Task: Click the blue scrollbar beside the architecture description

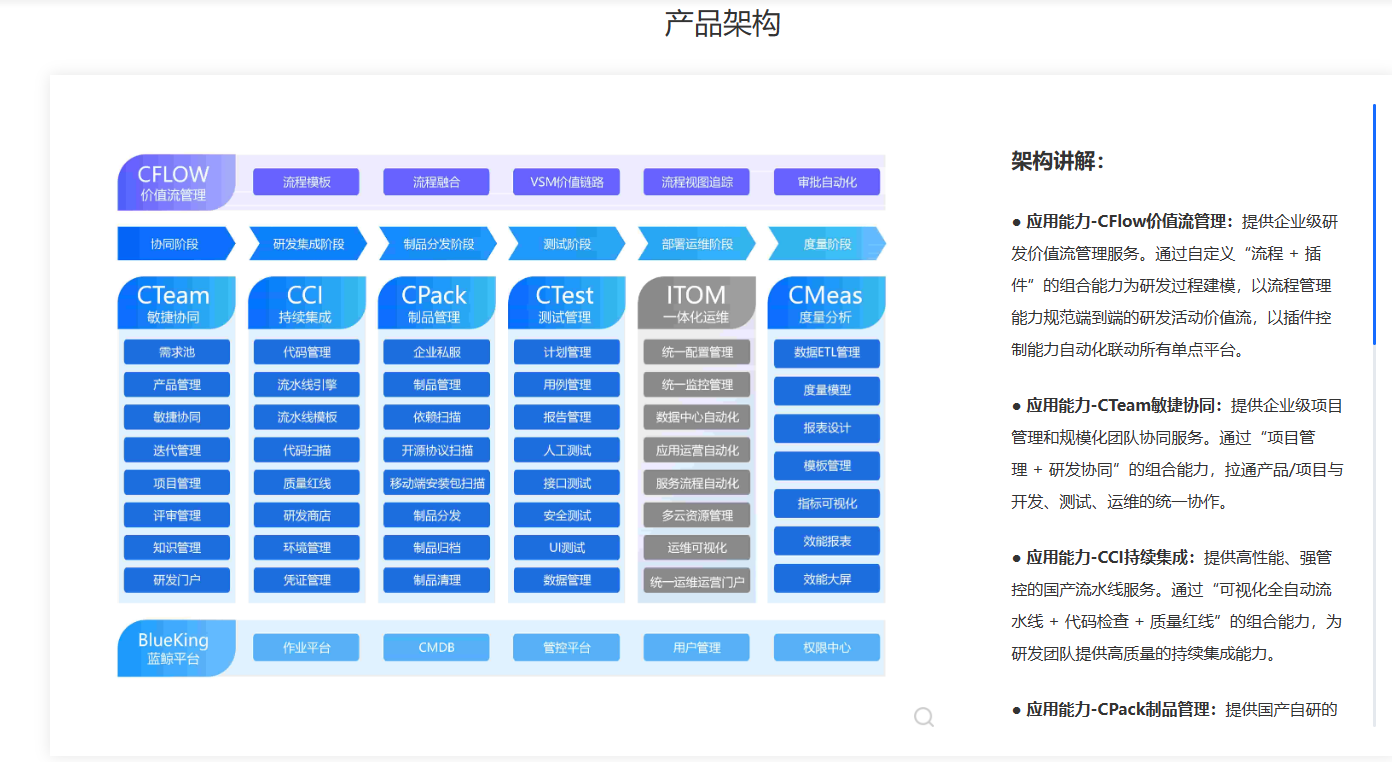Action: point(1375,225)
